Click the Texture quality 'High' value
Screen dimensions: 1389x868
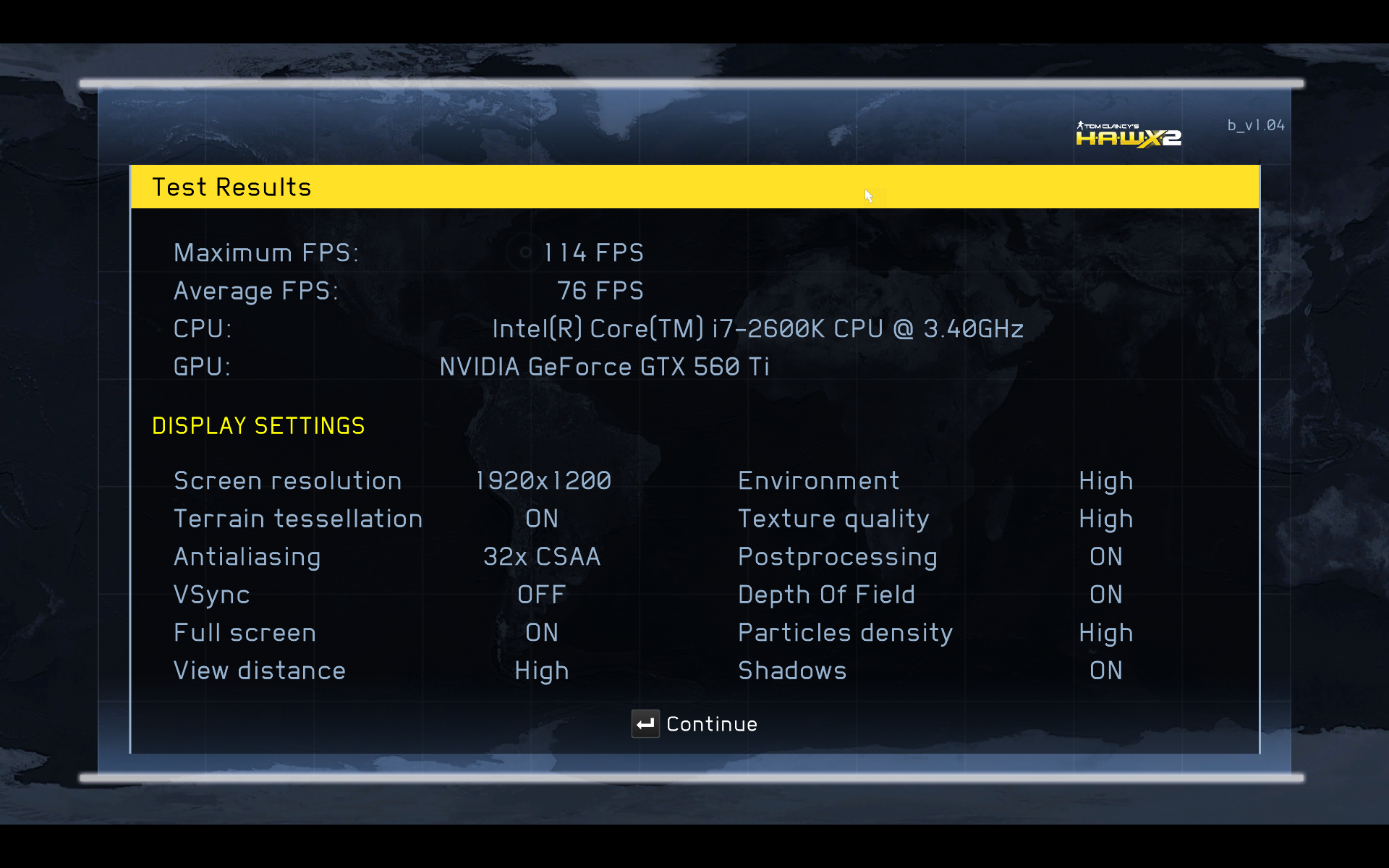[1106, 520]
